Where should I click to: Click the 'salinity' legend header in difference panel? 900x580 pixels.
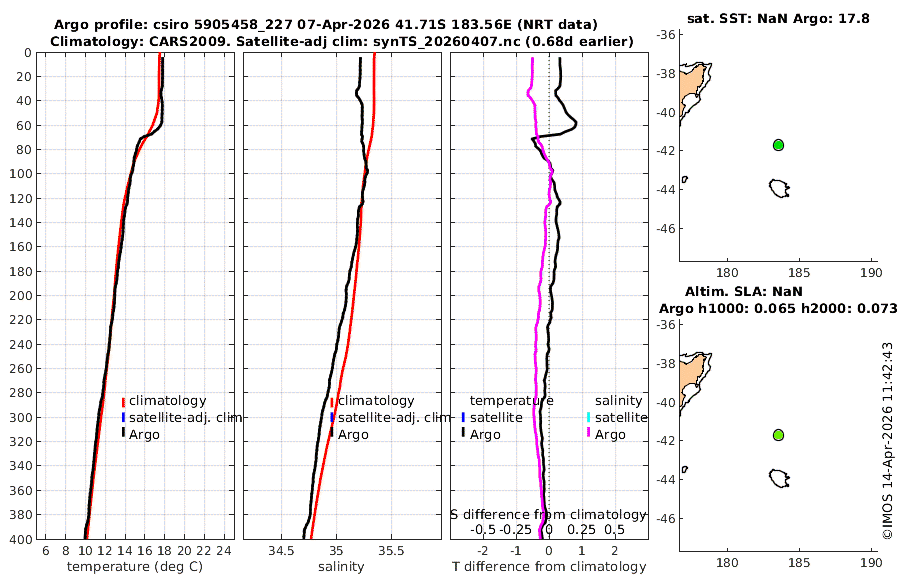point(618,401)
